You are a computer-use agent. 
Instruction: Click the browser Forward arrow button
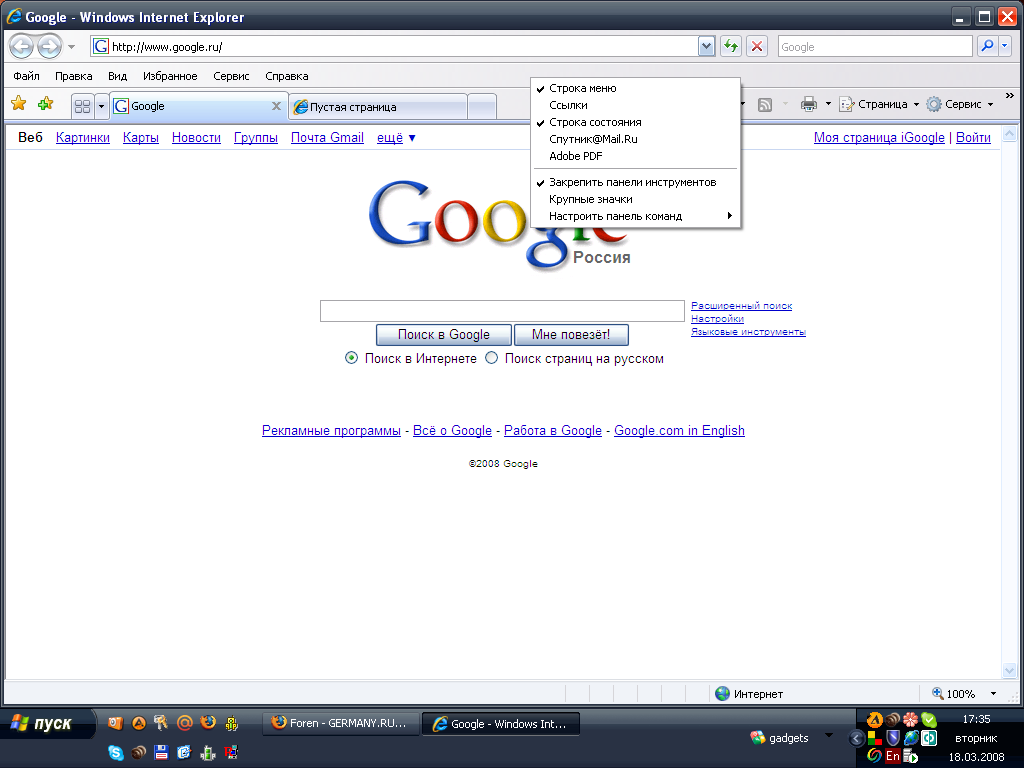[x=50, y=46]
